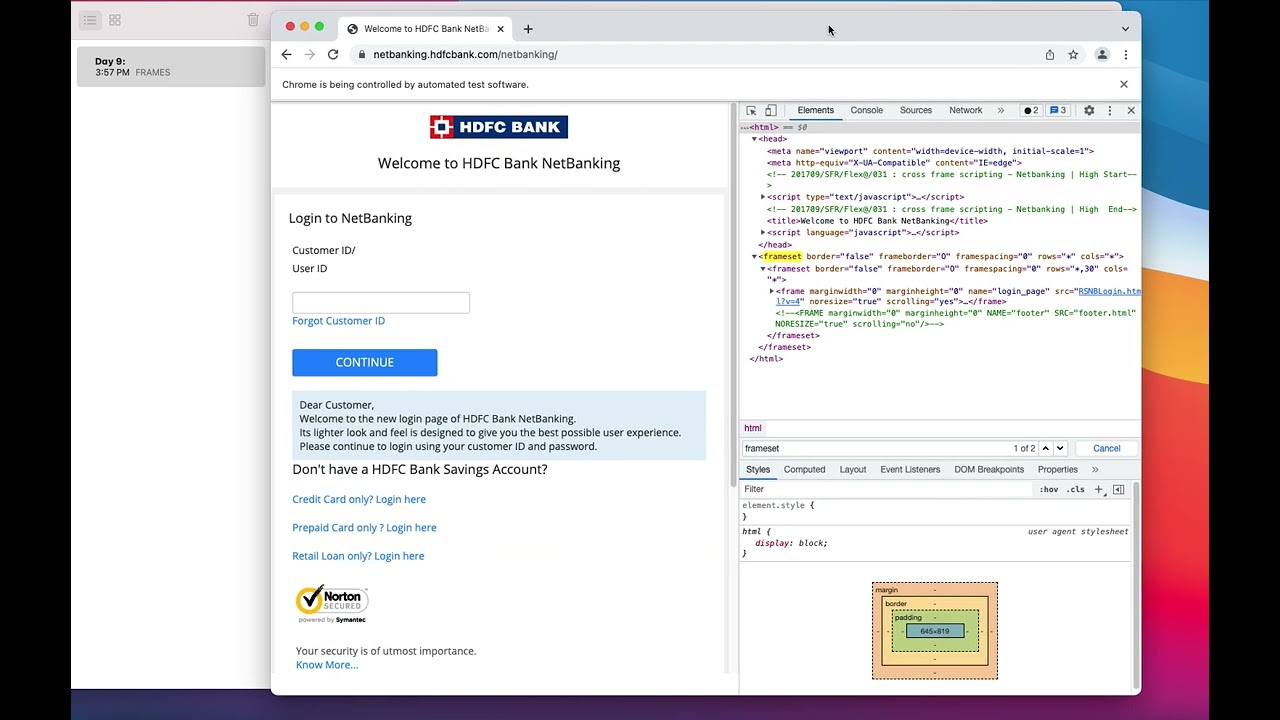1280x720 pixels.
Task: Click the Norton Secured seal
Action: tap(332, 604)
